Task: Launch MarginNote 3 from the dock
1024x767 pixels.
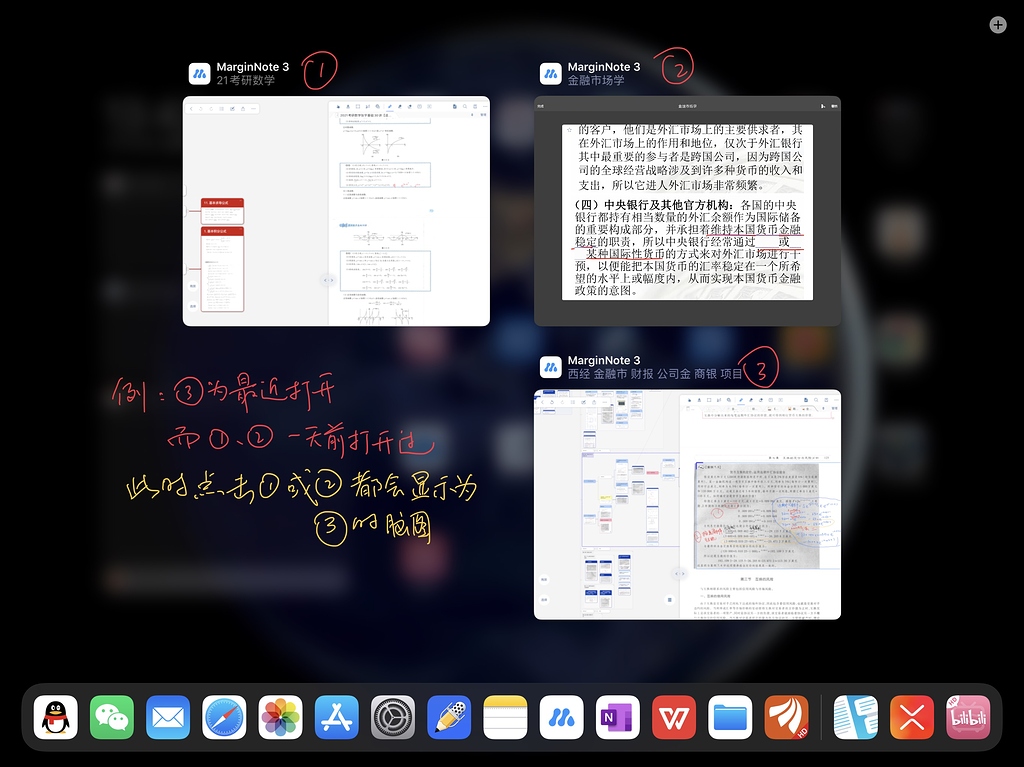Action: tap(560, 717)
